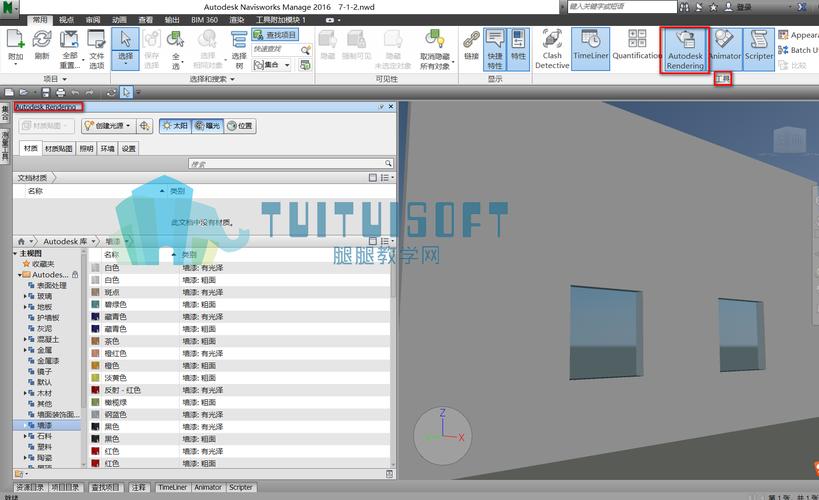Switch to the 视点 ribbon tab
The width and height of the screenshot is (819, 500).
[x=66, y=19]
